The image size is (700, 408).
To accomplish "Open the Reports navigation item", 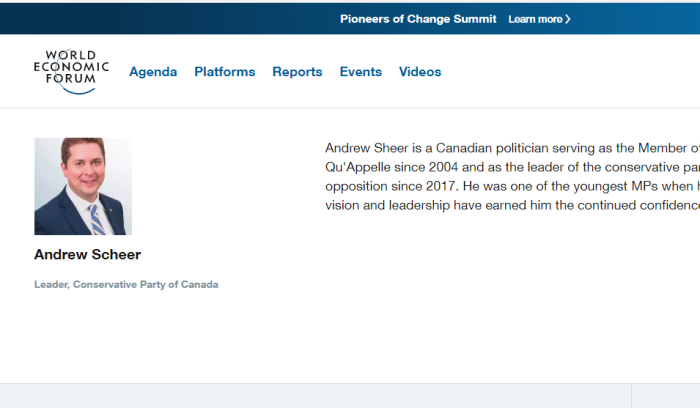I will pyautogui.click(x=297, y=72).
